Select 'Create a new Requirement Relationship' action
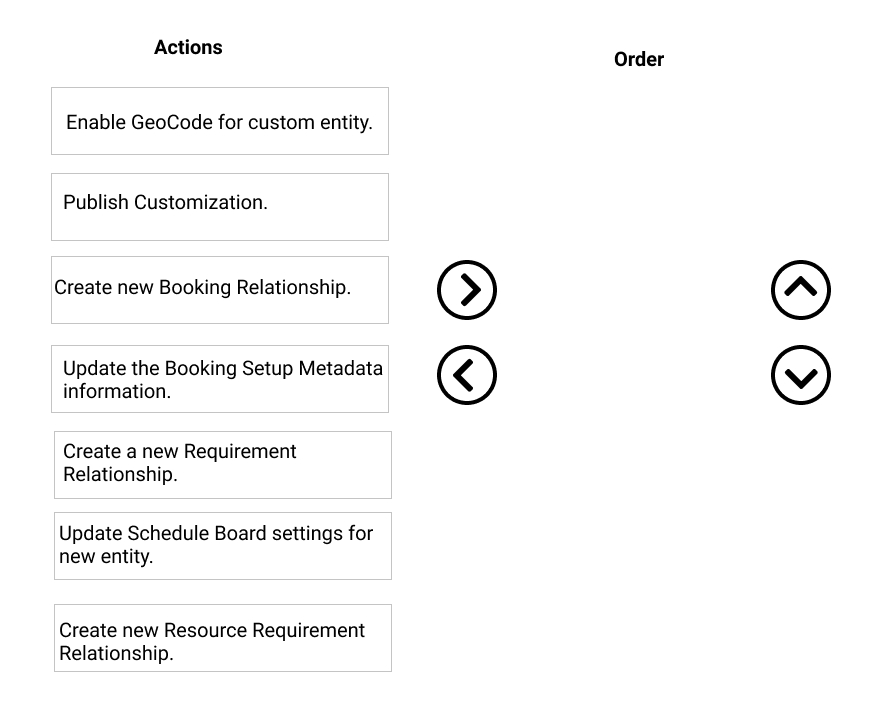The image size is (873, 715). point(223,465)
